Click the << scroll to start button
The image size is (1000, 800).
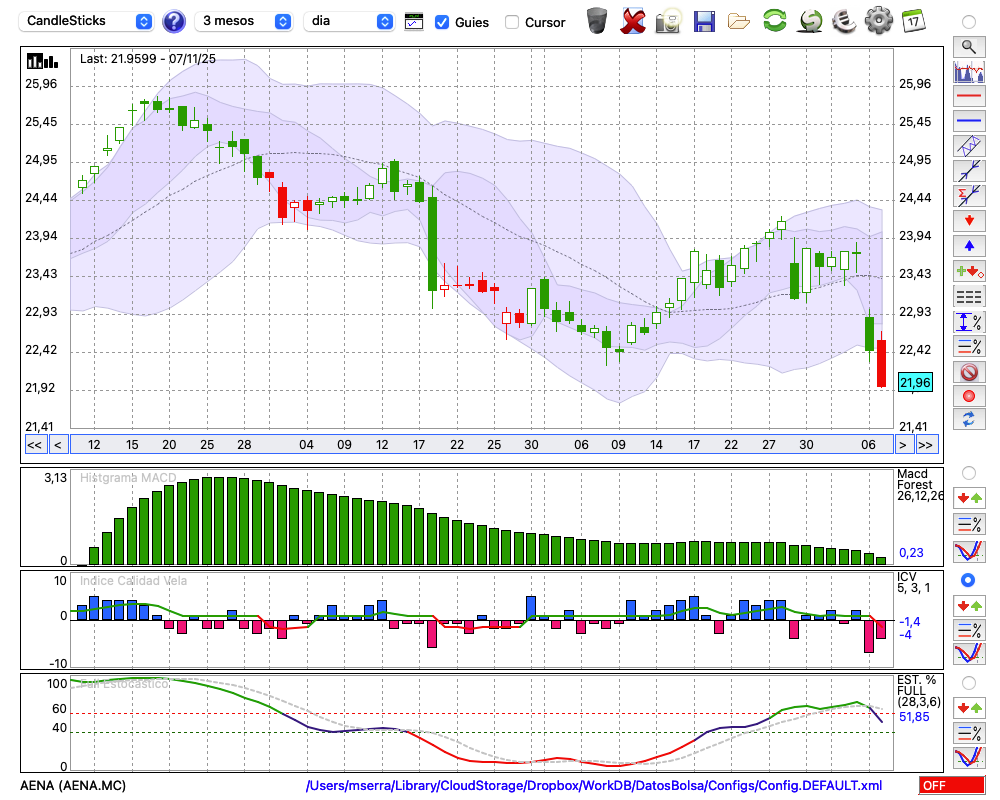click(34, 445)
